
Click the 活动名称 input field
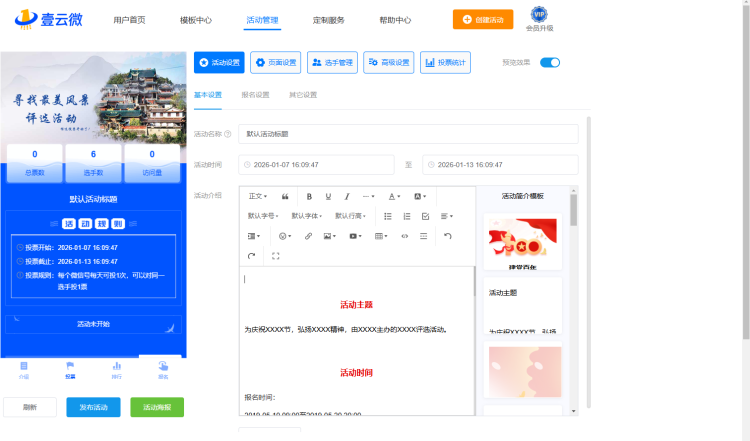tap(408, 134)
